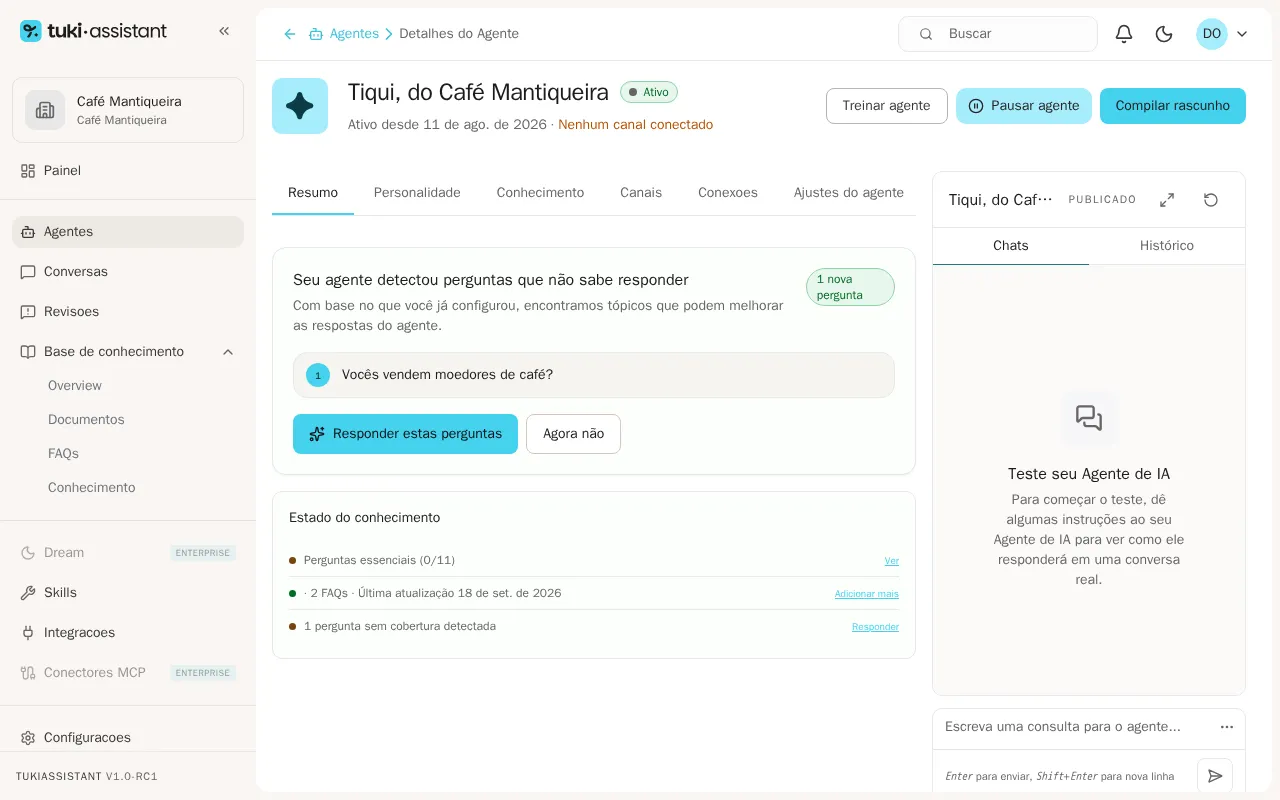Open Conversas in the sidebar
This screenshot has height=800, width=1280.
[128, 272]
